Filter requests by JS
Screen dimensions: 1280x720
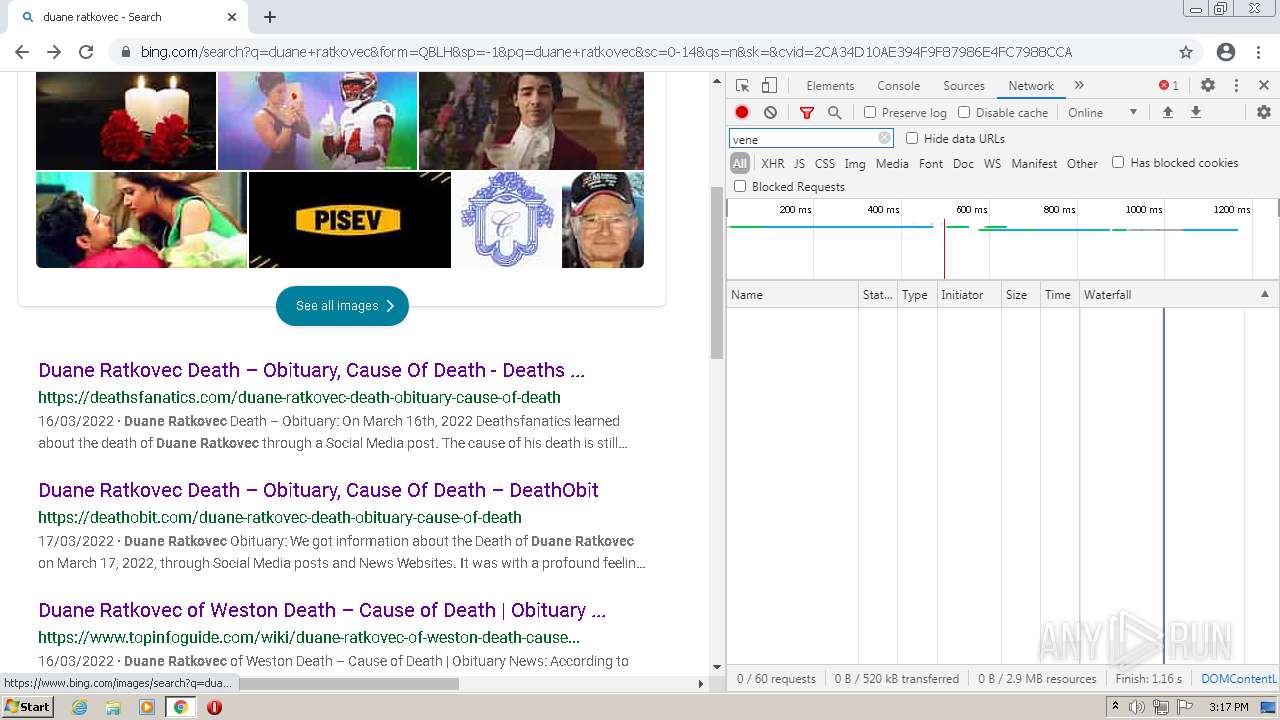pos(799,164)
